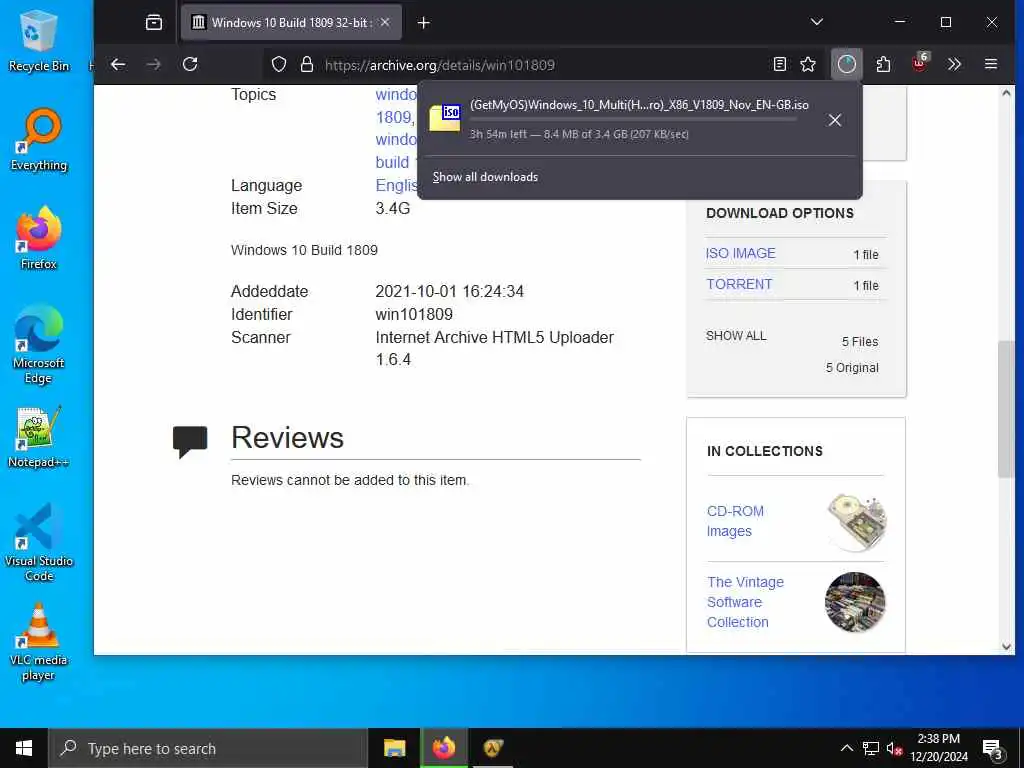This screenshot has width=1024, height=768.
Task: Open the ISO IMAGE download link
Action: tap(741, 253)
